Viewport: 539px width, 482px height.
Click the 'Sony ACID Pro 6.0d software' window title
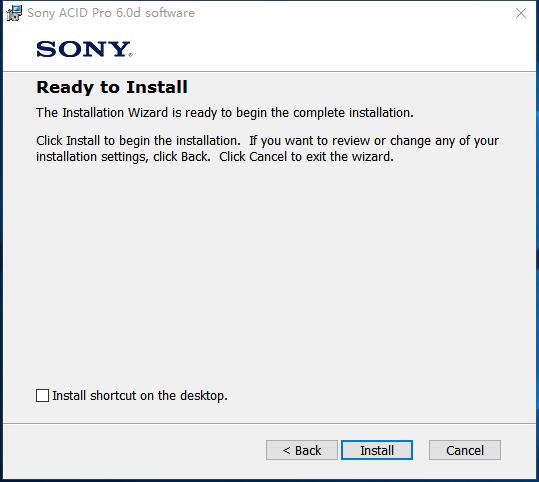[111, 13]
